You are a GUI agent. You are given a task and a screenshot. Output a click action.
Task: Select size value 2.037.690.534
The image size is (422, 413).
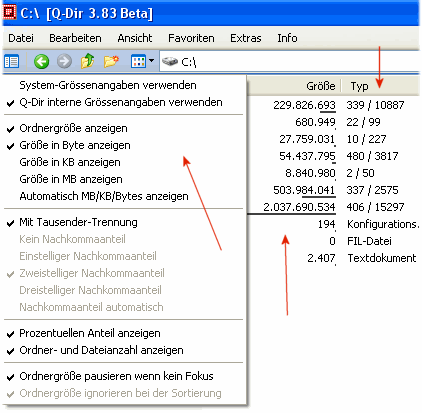(x=299, y=207)
